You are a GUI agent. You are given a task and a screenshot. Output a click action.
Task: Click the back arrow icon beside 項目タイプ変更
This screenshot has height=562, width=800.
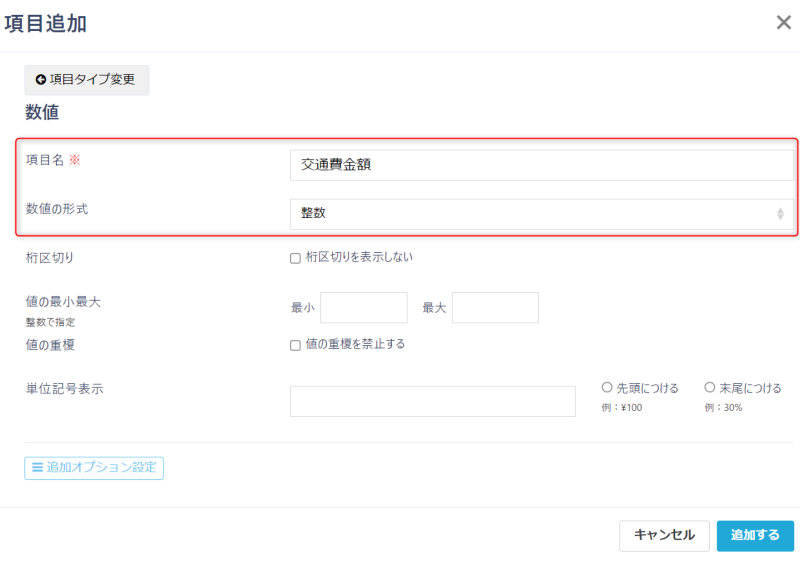pyautogui.click(x=41, y=80)
